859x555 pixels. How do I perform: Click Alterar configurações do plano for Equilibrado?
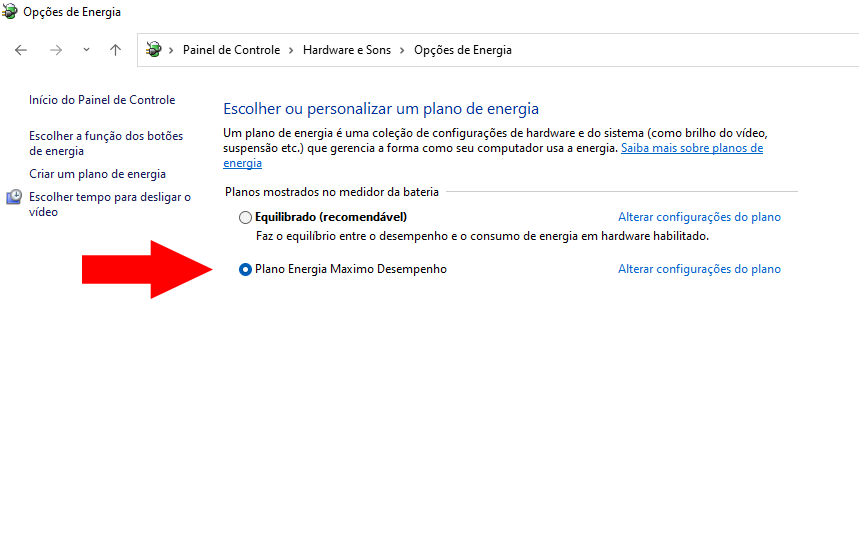[x=699, y=217]
